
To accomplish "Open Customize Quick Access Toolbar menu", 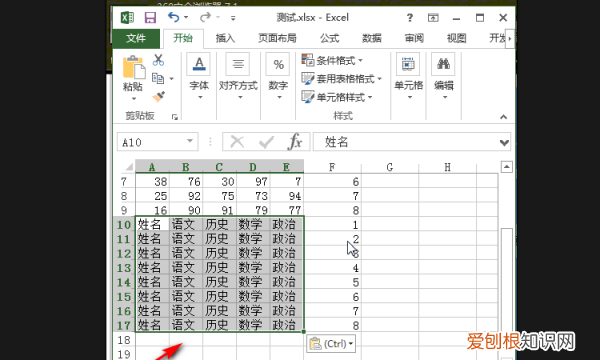I will click(233, 18).
